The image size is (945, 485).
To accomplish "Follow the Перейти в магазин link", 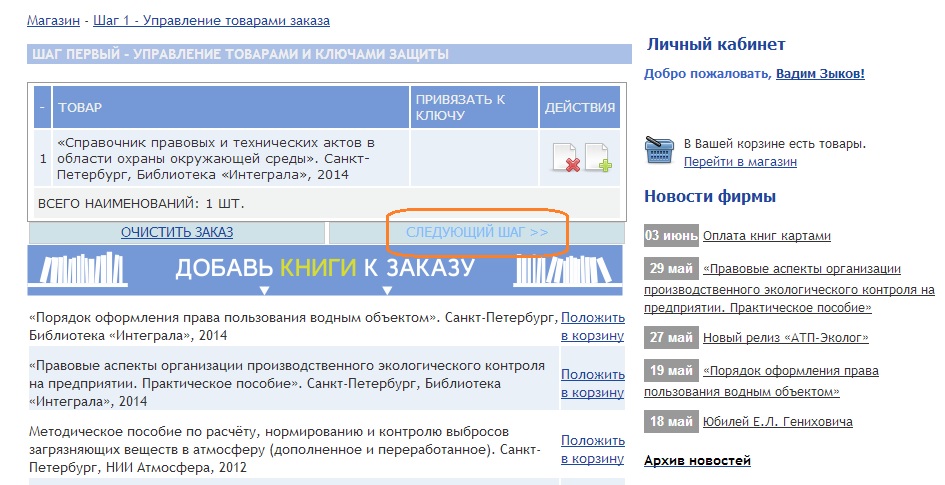I will point(740,161).
